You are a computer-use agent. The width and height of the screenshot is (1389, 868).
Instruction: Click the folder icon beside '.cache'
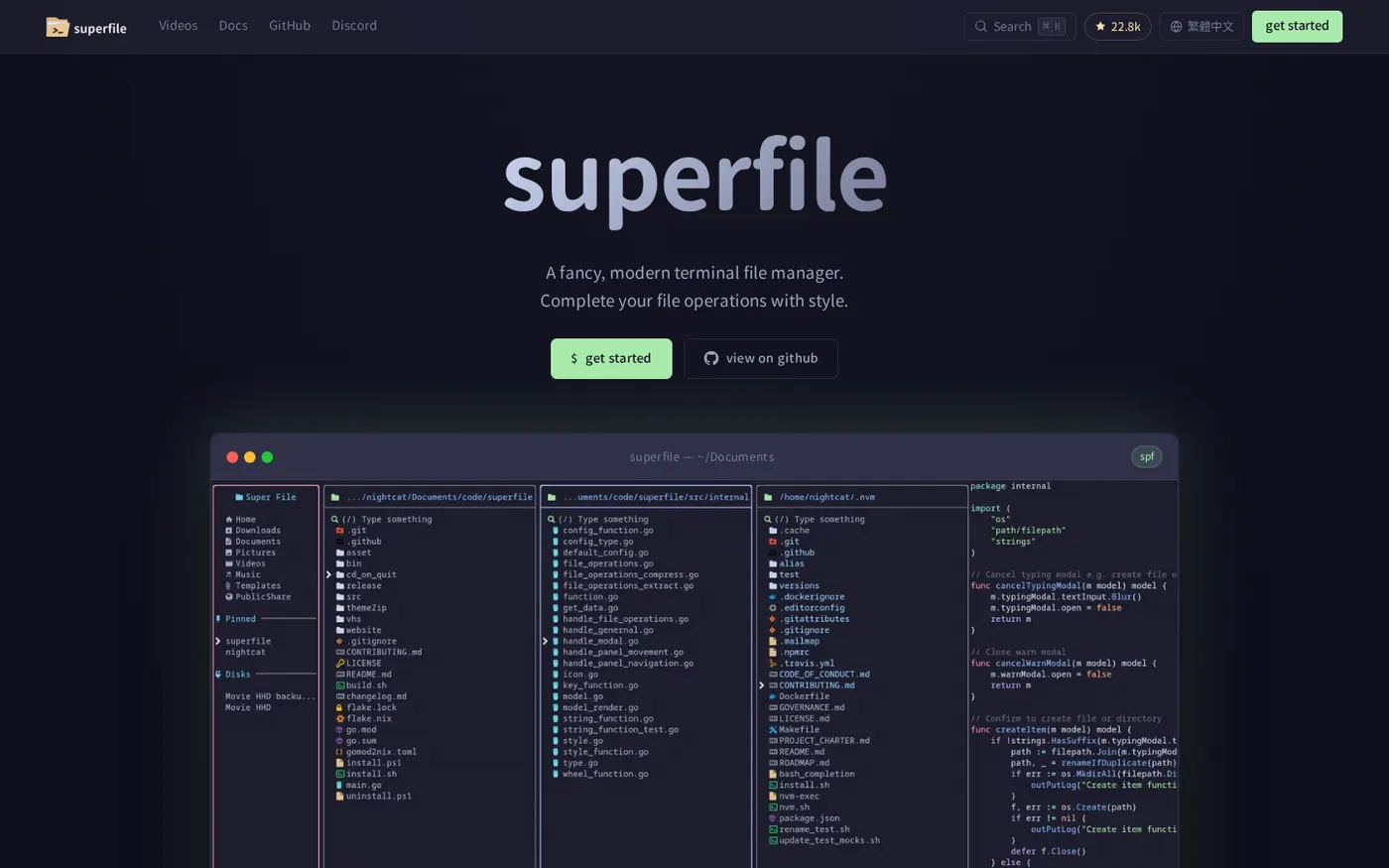tap(773, 531)
